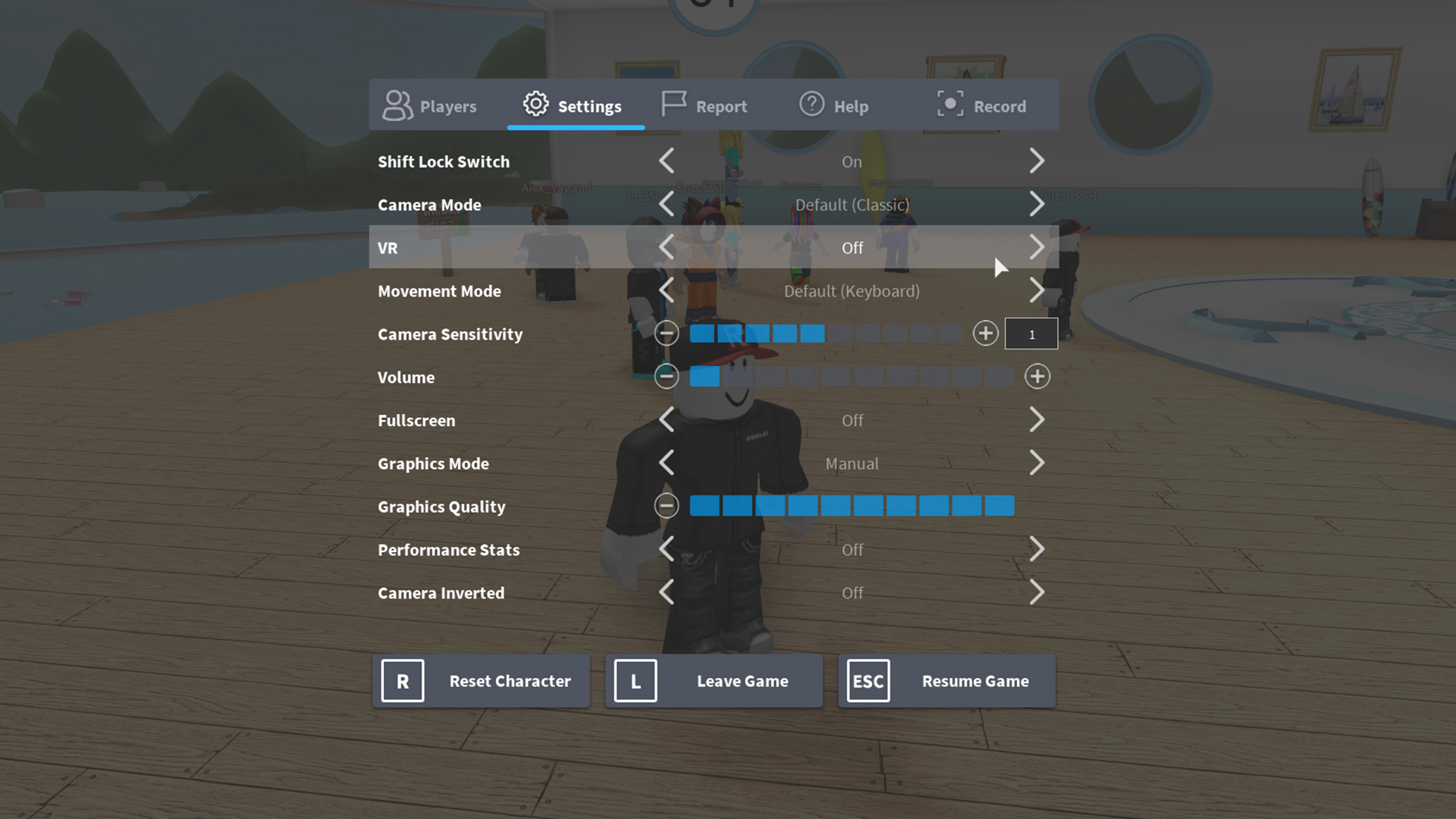Click the Help question mark icon
Image resolution: width=1456 pixels, height=819 pixels.
pyautogui.click(x=810, y=105)
